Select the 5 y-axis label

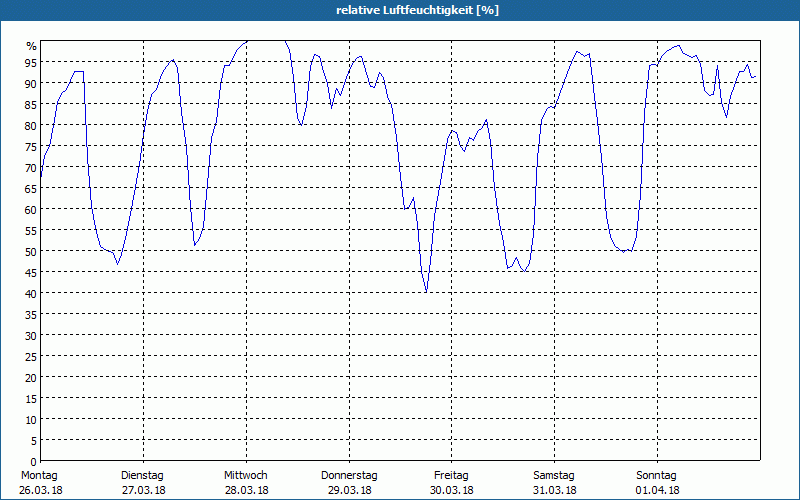coord(34,441)
